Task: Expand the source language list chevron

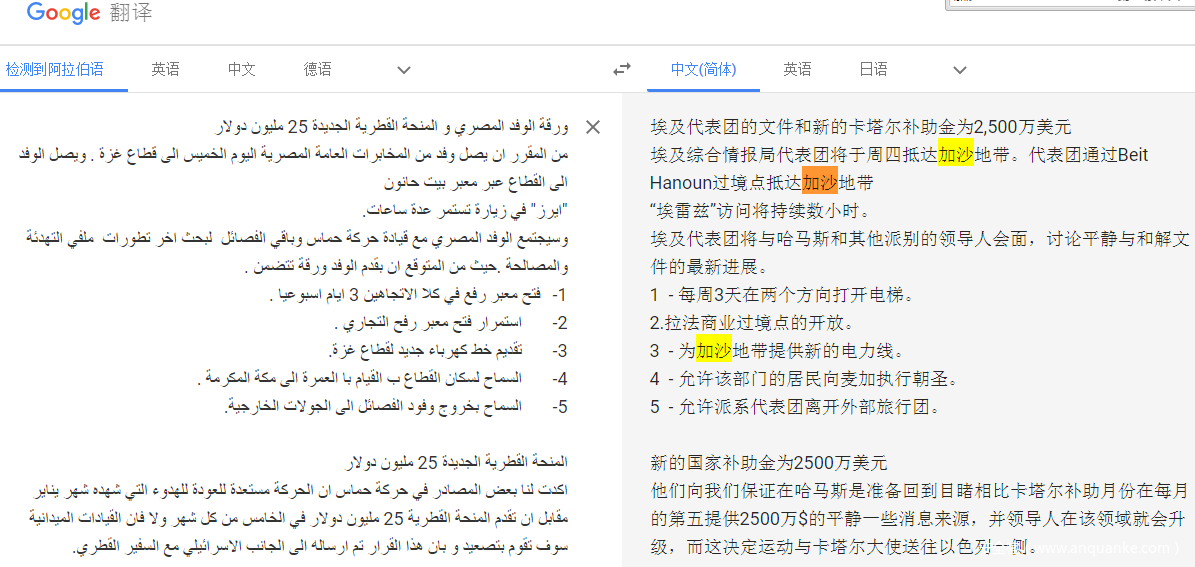Action: click(x=404, y=70)
